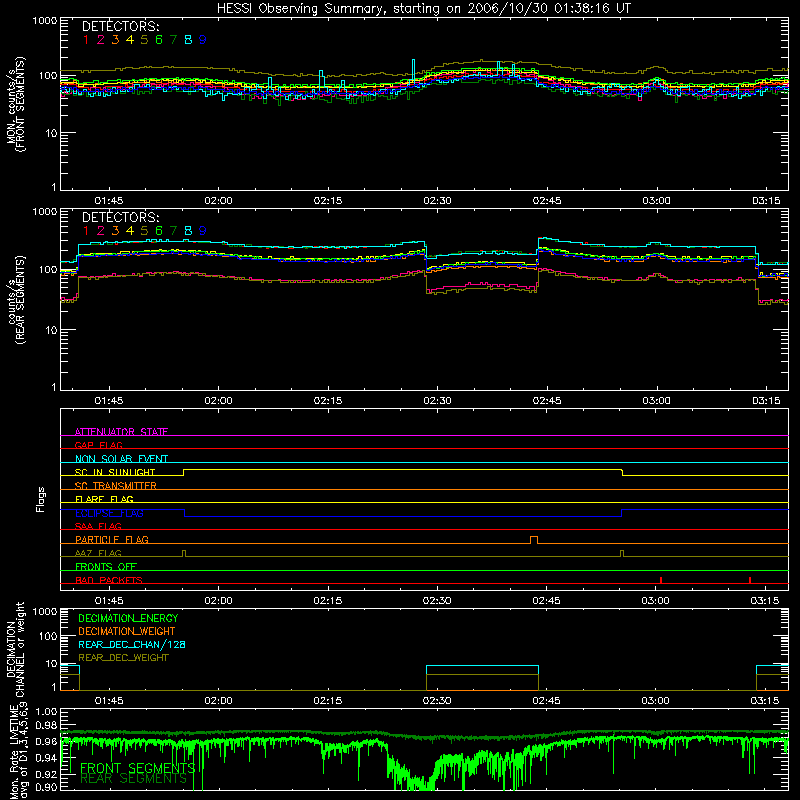Click blue detector 9 in front segments legend

(203, 40)
